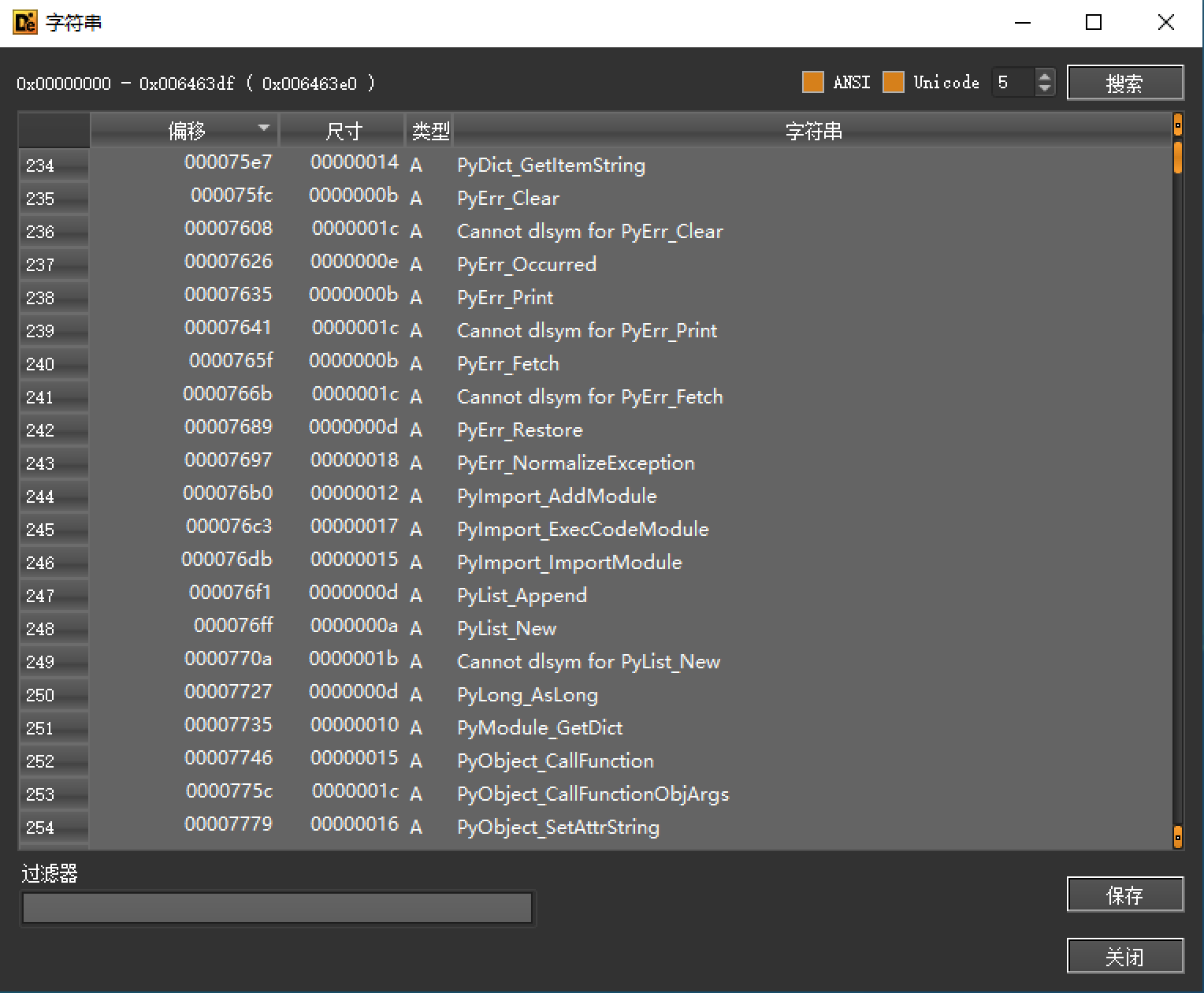
Task: Click size cell 00000017
Action: (x=355, y=526)
